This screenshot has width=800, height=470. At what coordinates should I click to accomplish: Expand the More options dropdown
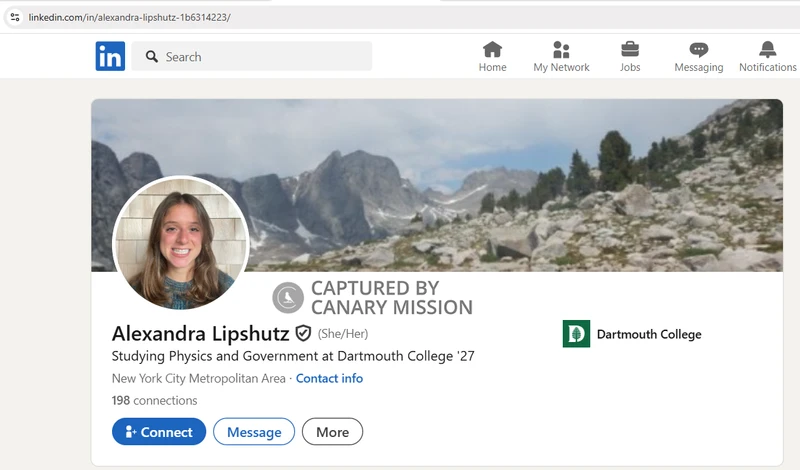(x=332, y=432)
